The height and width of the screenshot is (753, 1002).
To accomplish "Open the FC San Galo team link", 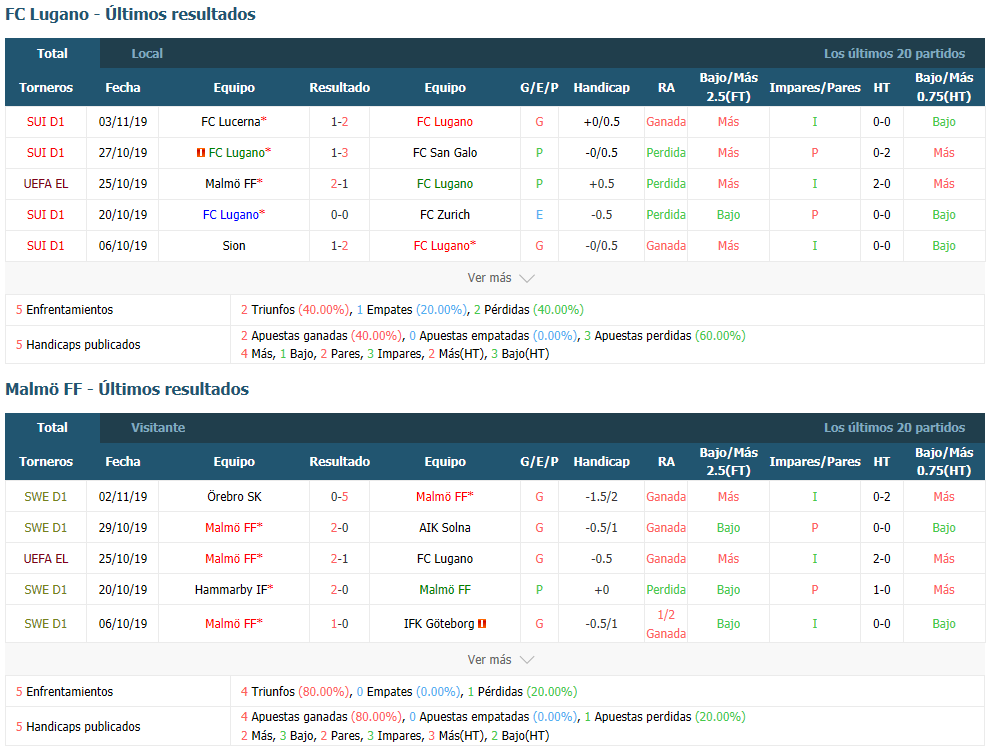I will (445, 153).
